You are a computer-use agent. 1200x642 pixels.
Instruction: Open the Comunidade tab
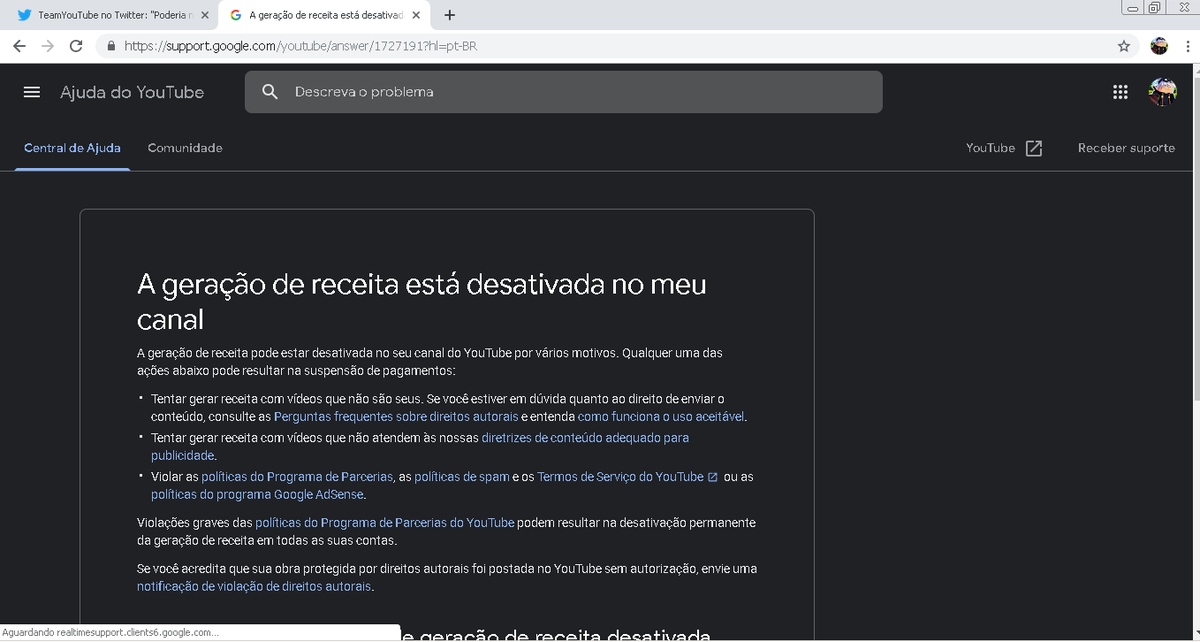[x=185, y=148]
